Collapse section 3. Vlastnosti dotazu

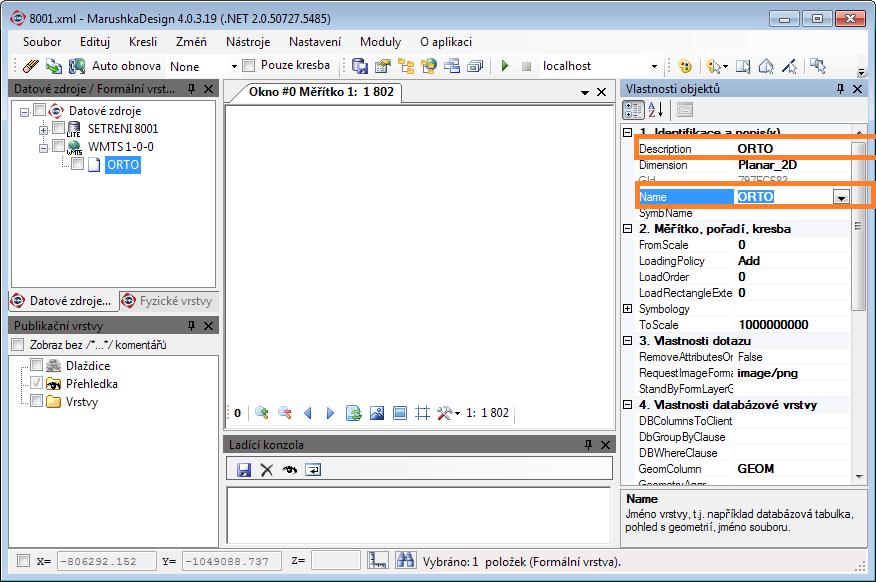pos(627,341)
